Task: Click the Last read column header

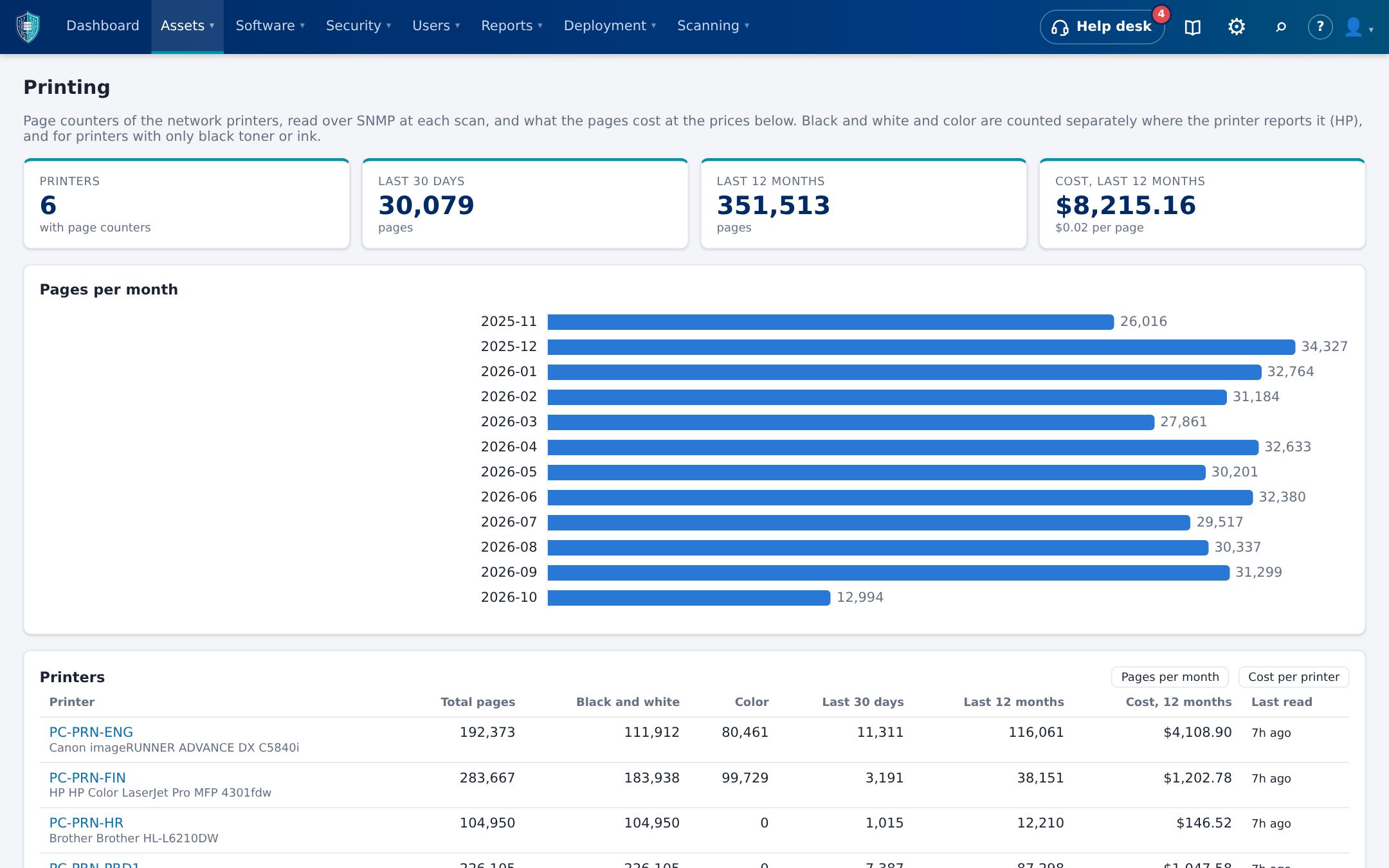Action: coord(1282,702)
